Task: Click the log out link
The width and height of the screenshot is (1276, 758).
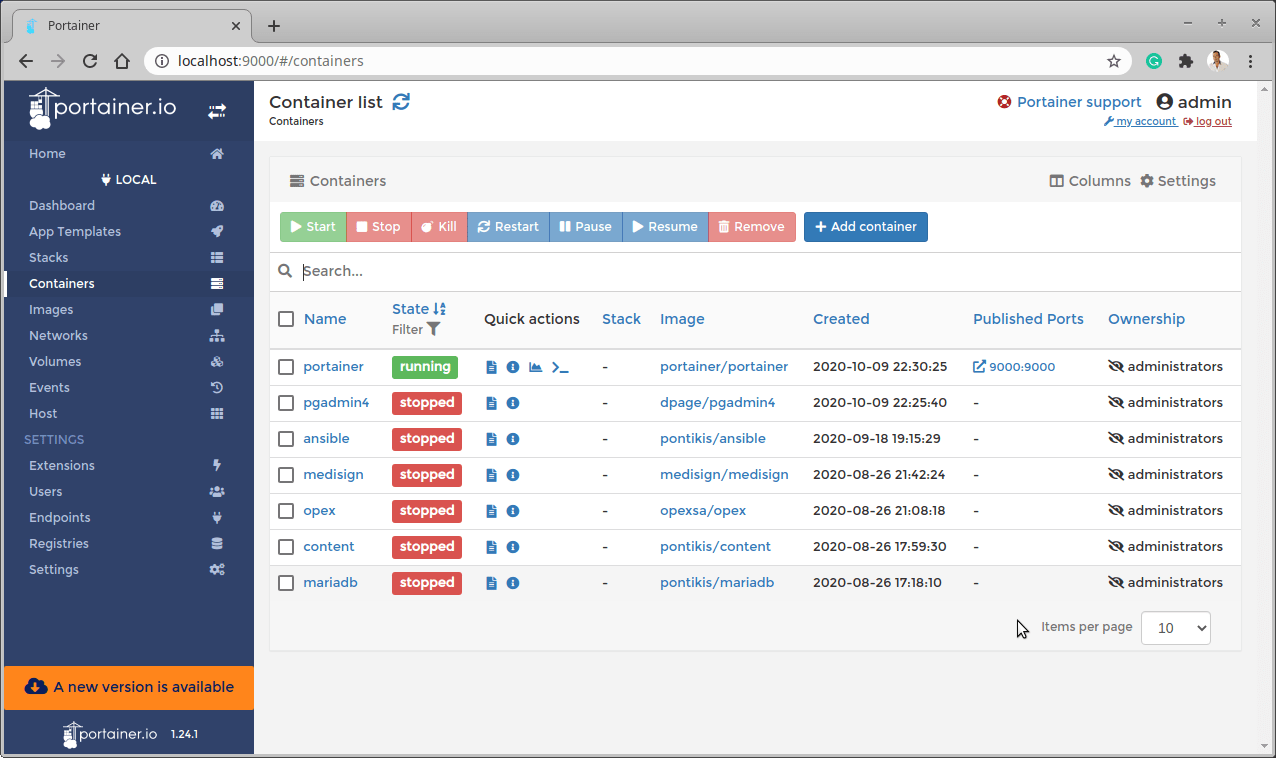Action: click(x=1207, y=122)
